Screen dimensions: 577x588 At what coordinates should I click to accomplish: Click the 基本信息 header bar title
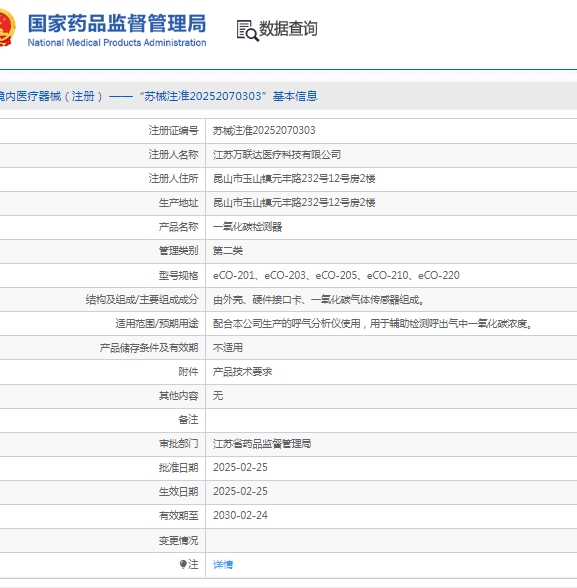[x=159, y=96]
